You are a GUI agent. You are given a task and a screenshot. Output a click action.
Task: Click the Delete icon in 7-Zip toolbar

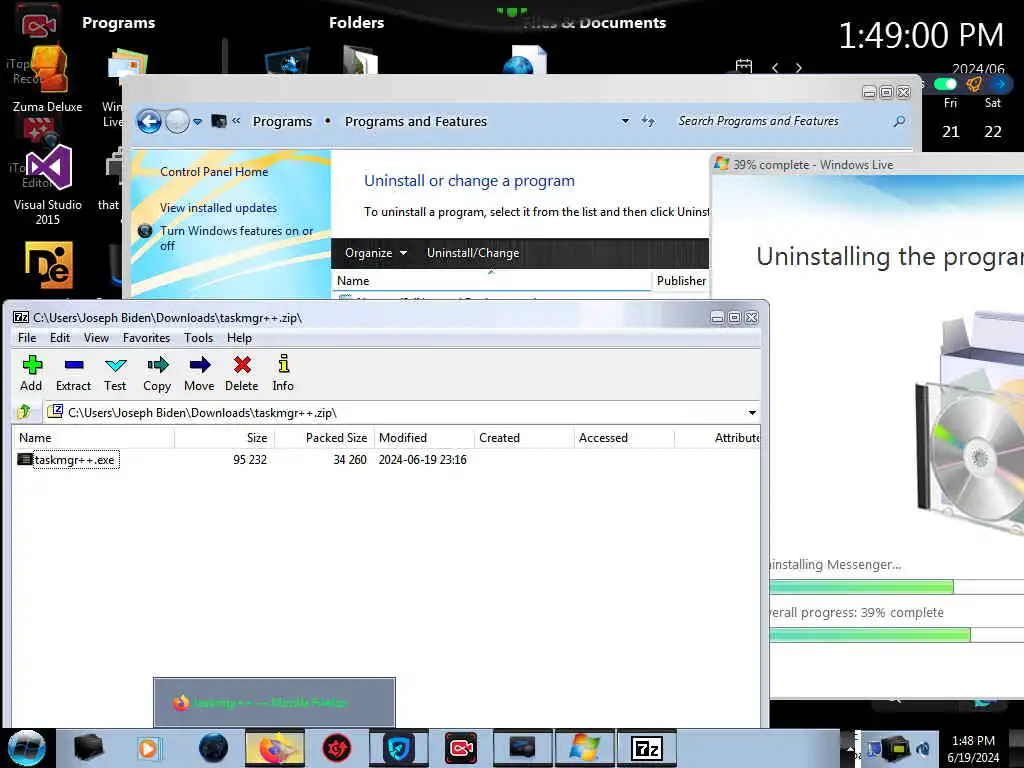click(x=242, y=365)
